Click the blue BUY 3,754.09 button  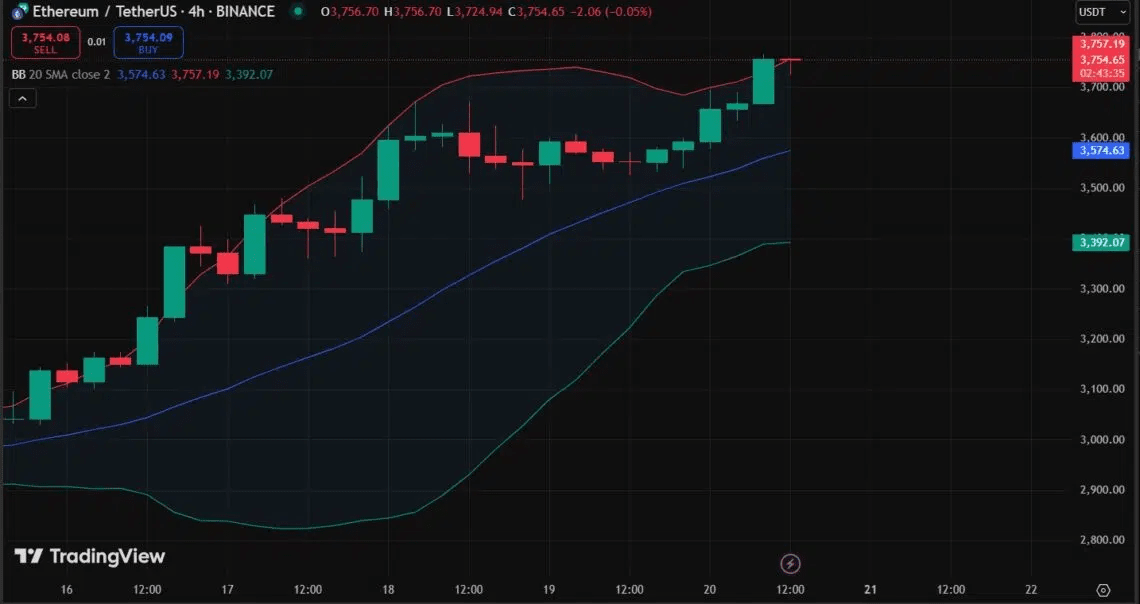click(x=148, y=42)
